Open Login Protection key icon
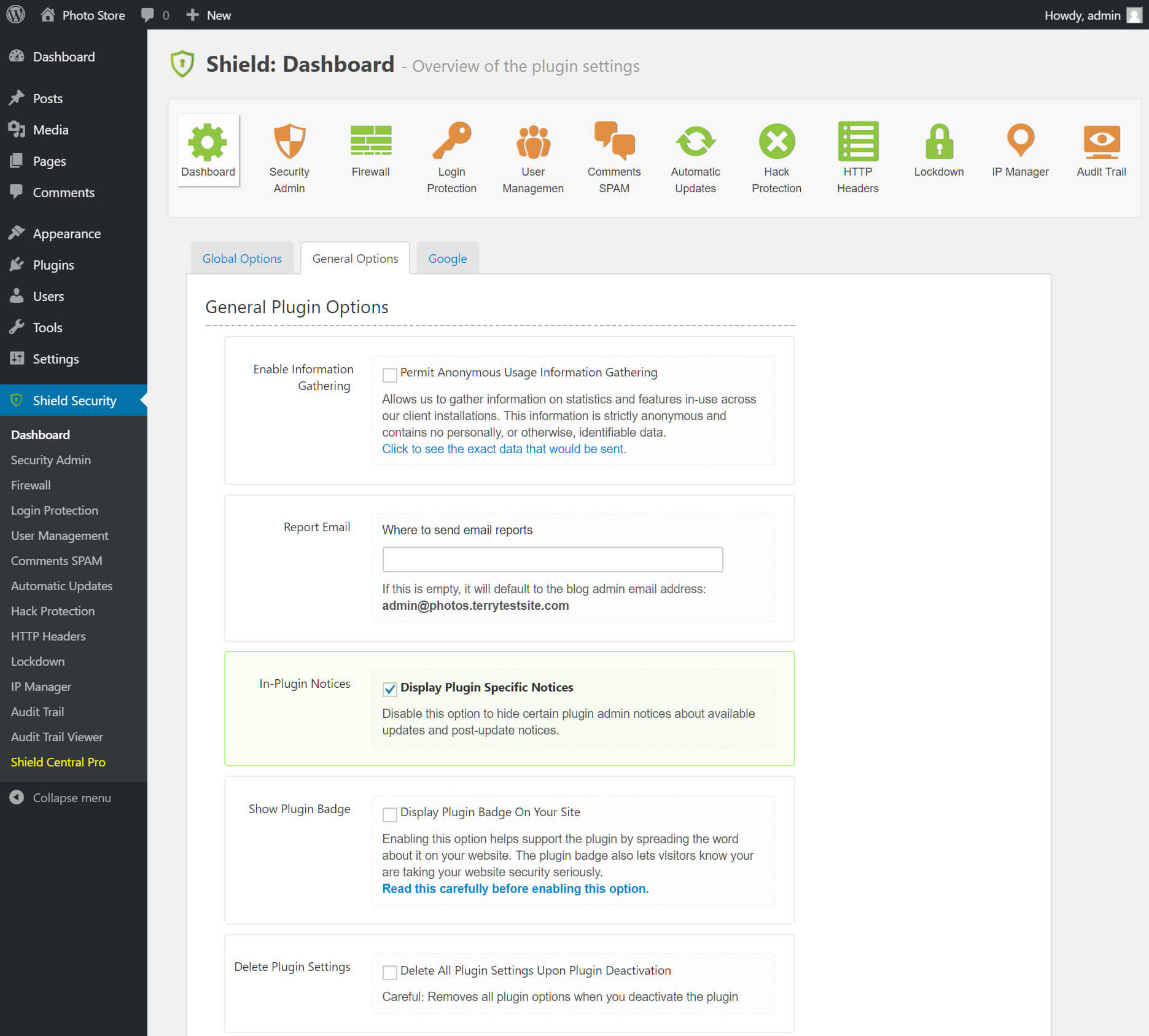Viewport: 1149px width, 1036px height. (452, 141)
